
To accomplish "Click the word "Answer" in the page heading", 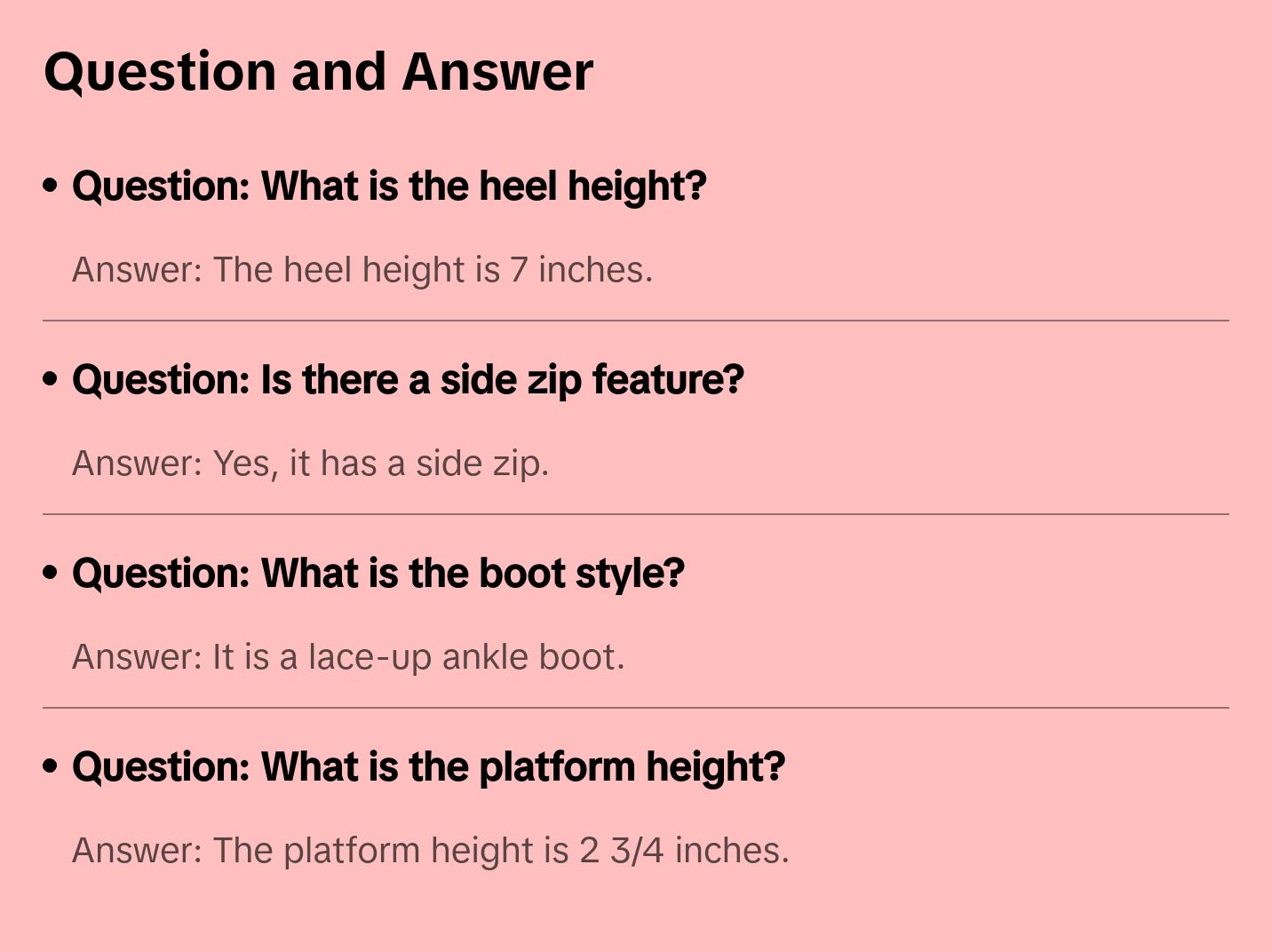I will tap(497, 71).
